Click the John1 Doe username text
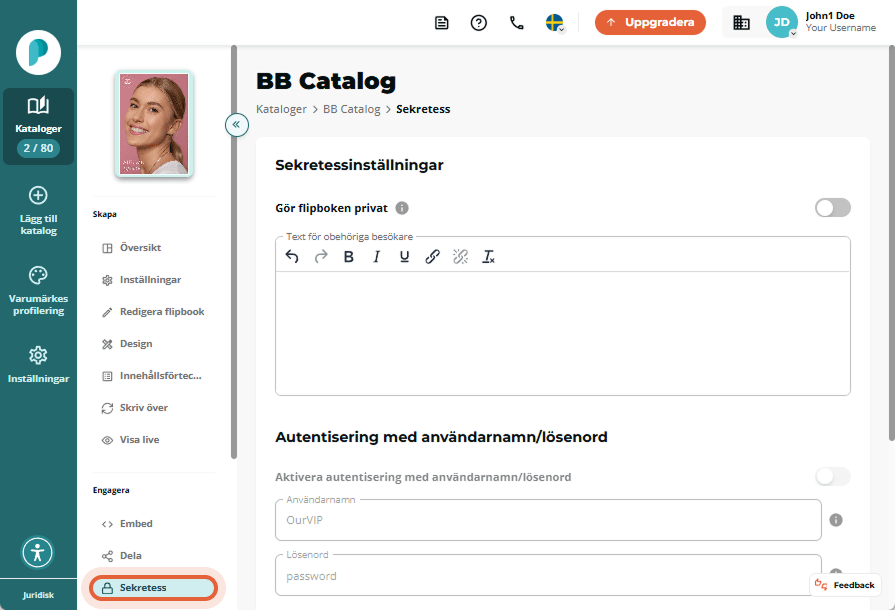Viewport: 895px width, 610px height. (830, 16)
